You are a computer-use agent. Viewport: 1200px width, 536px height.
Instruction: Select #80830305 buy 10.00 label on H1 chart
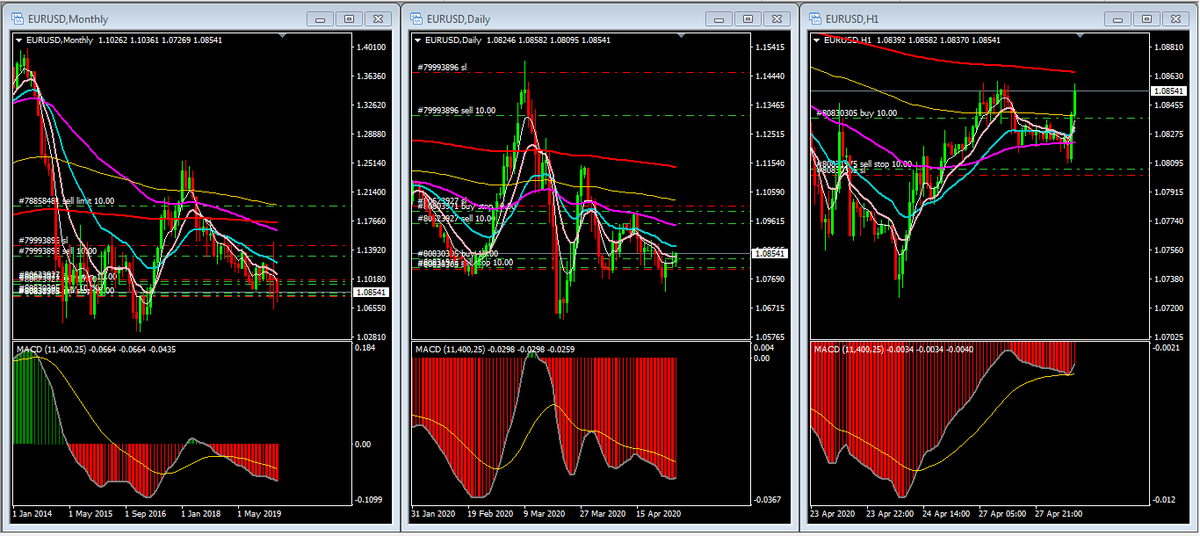click(x=857, y=113)
